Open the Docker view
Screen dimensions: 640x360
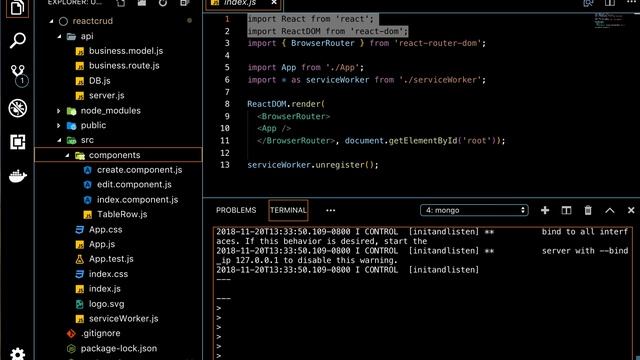[x=18, y=176]
